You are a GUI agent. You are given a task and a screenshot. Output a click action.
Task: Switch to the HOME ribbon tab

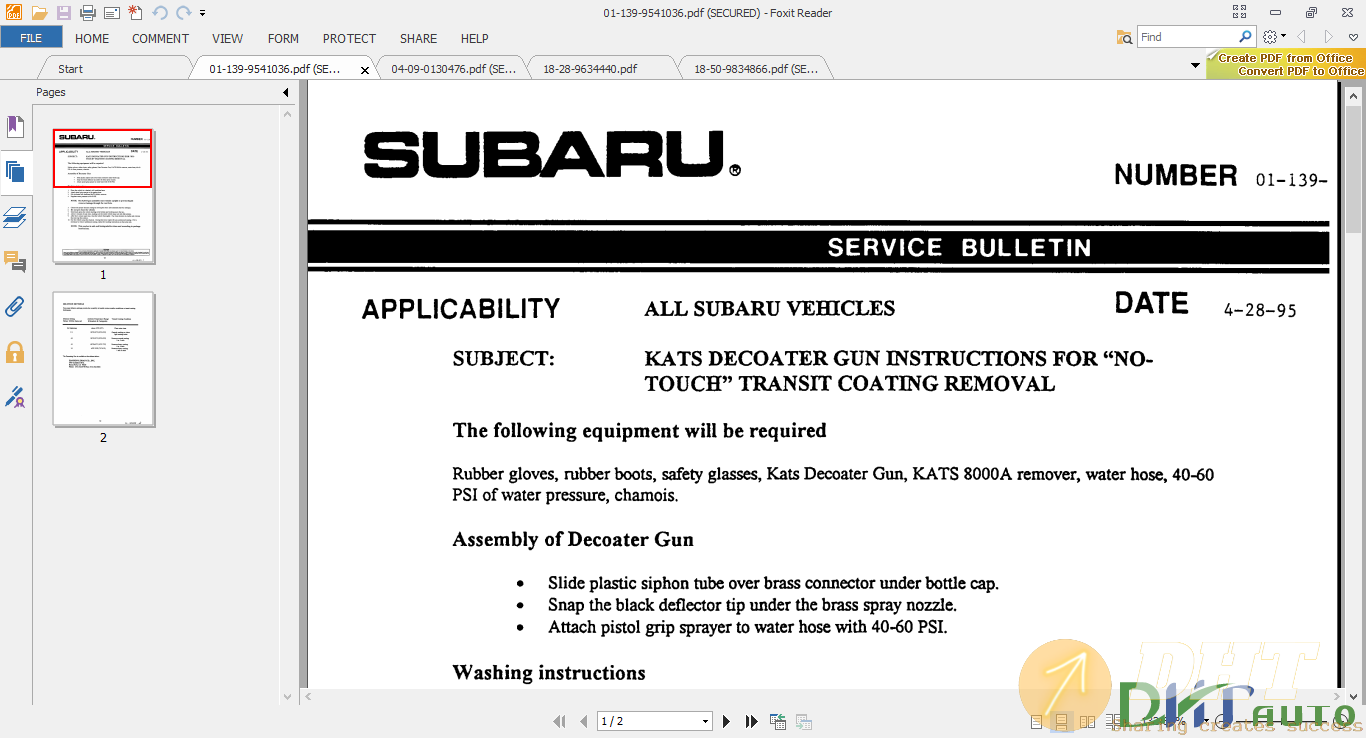click(92, 38)
